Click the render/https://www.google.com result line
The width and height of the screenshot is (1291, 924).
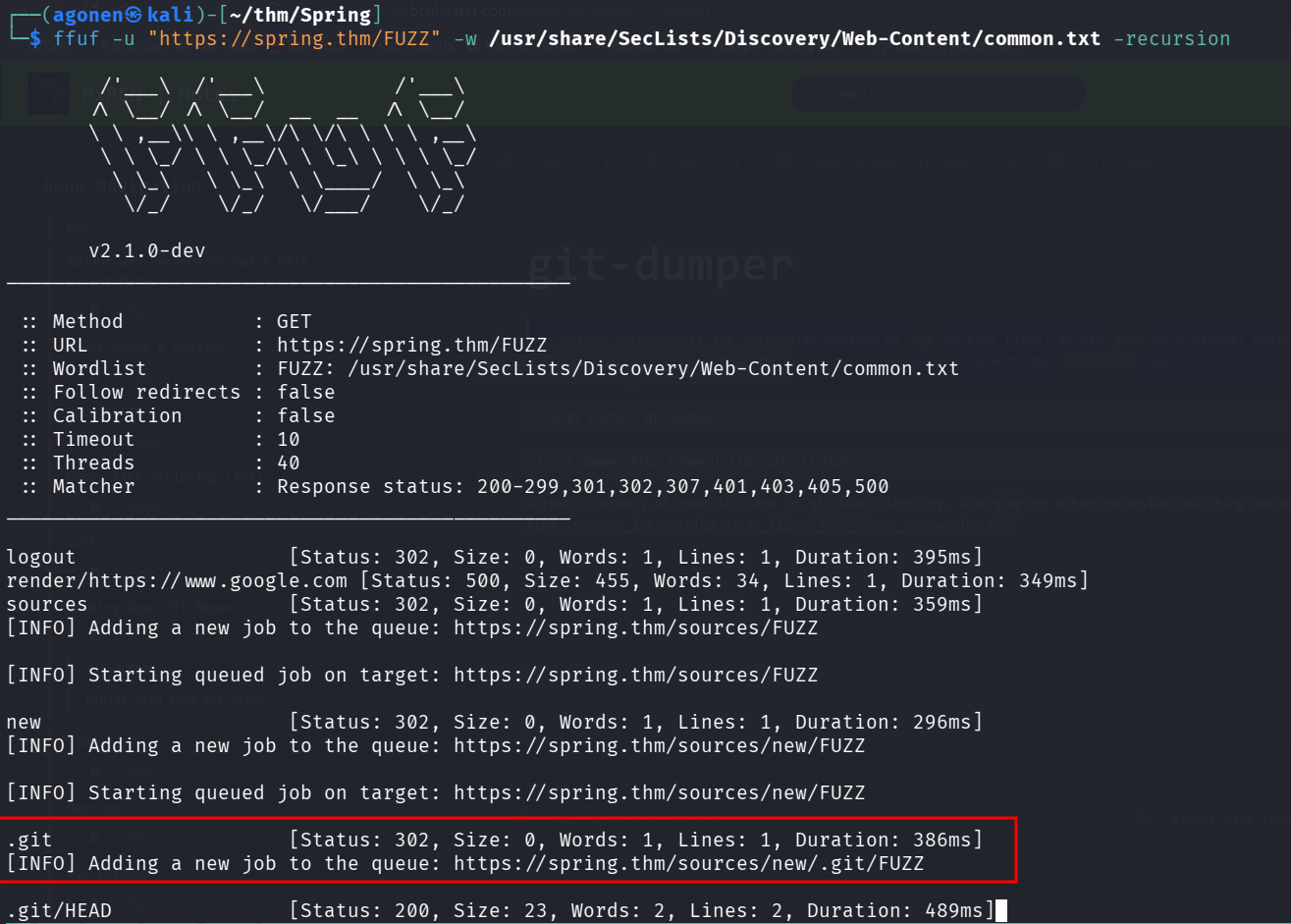(x=177, y=581)
